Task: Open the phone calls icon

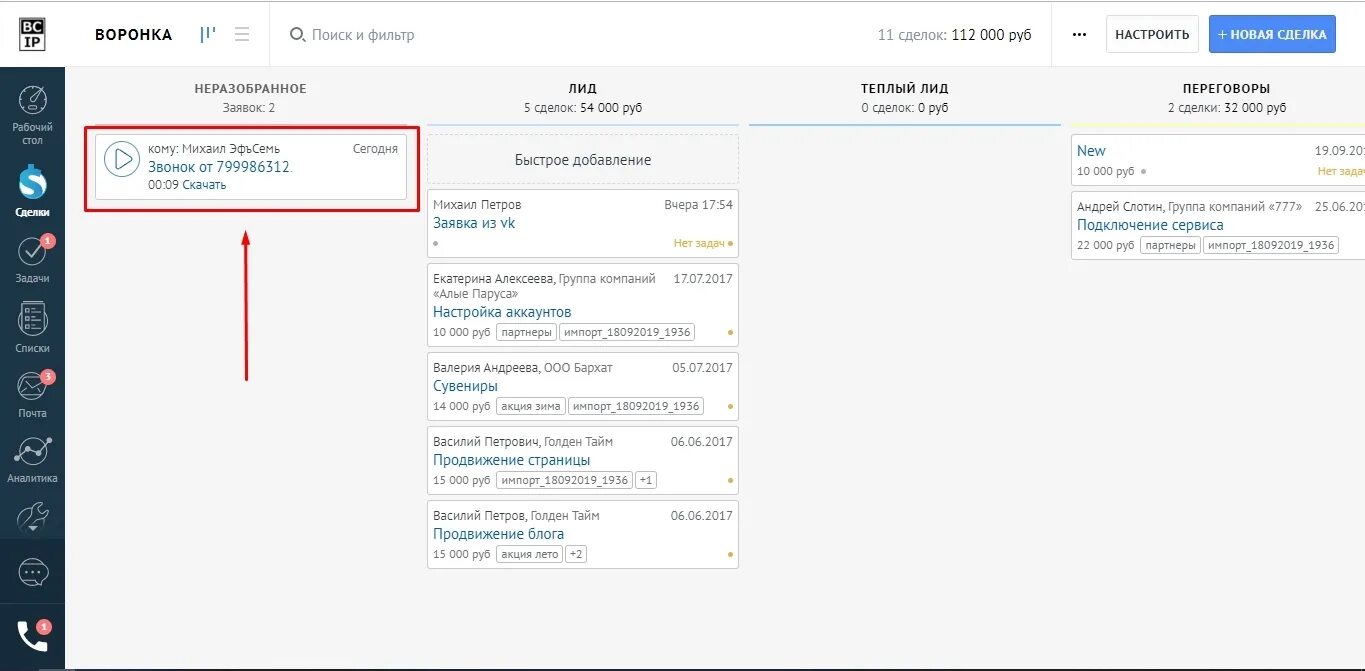Action: 33,636
